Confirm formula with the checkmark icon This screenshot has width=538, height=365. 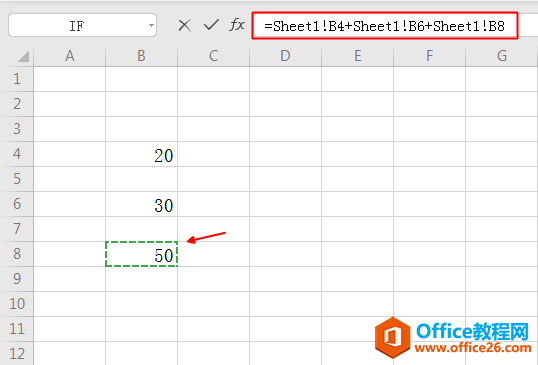pyautogui.click(x=211, y=25)
